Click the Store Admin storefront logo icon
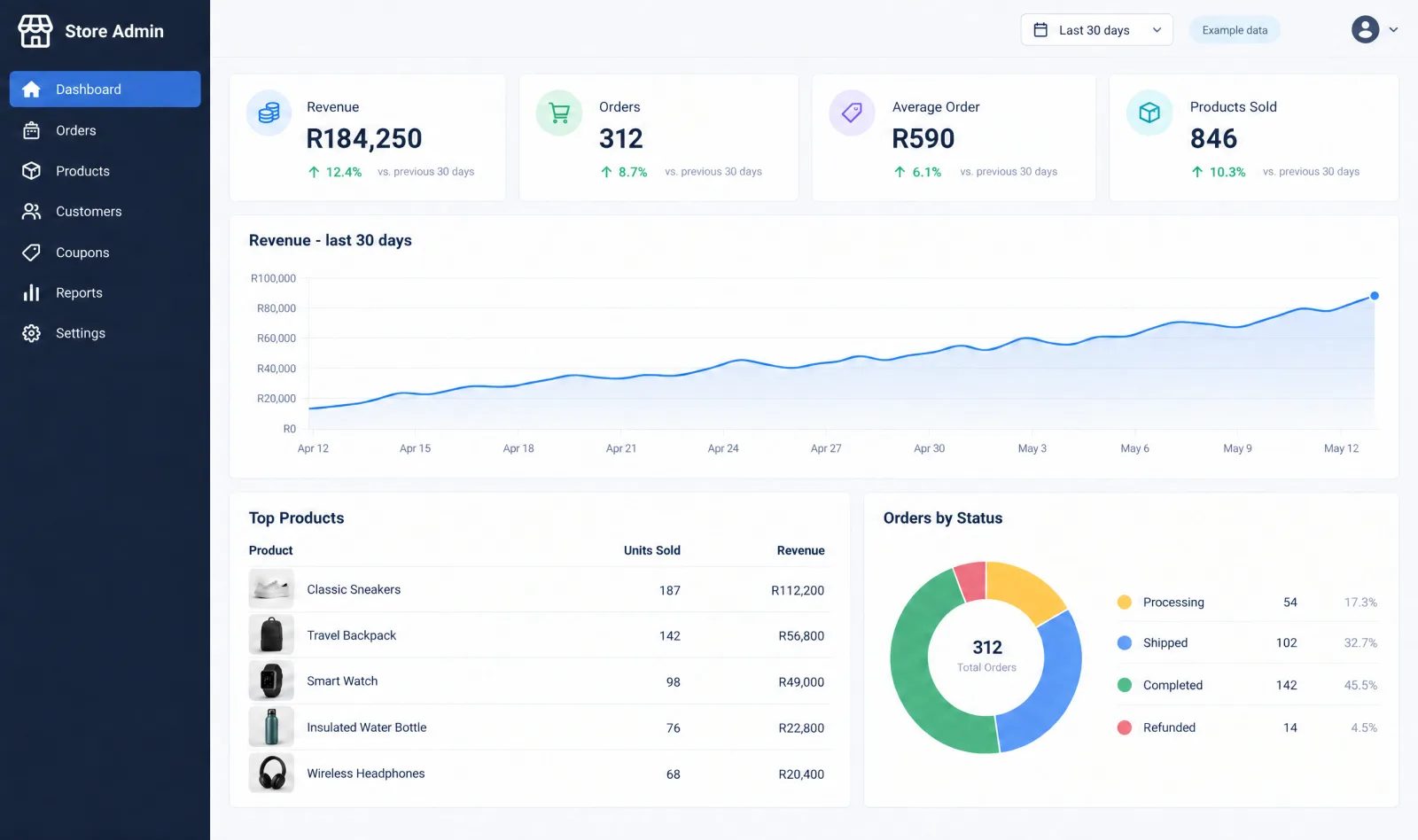The height and width of the screenshot is (840, 1418). pyautogui.click(x=35, y=31)
